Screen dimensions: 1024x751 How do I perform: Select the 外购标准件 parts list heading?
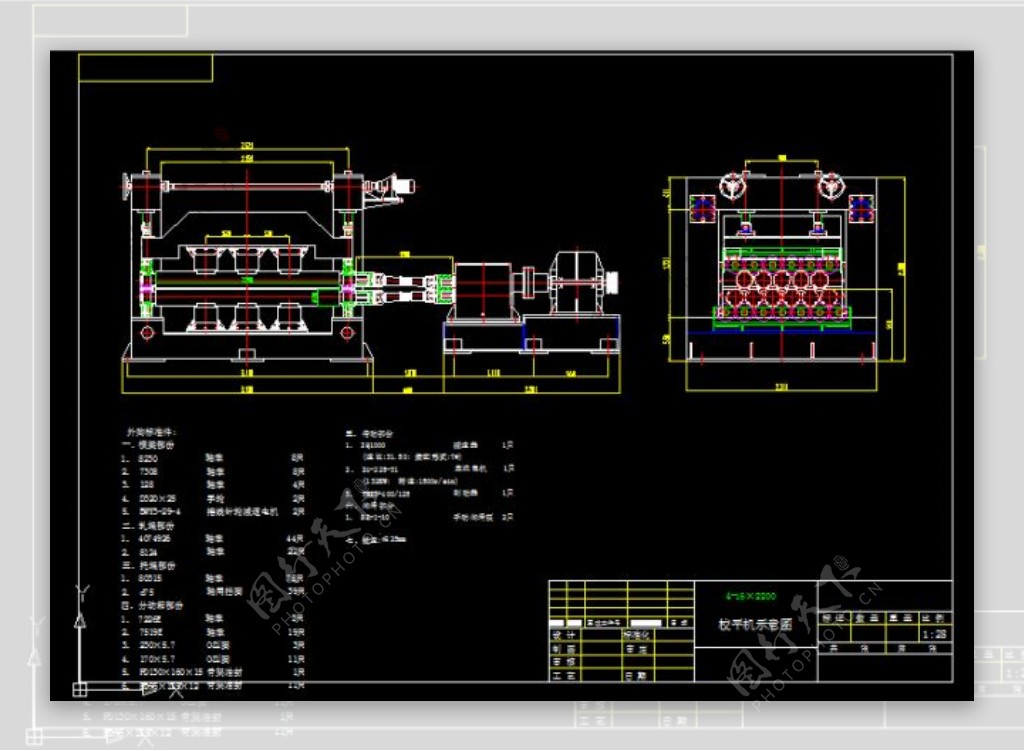click(x=152, y=432)
